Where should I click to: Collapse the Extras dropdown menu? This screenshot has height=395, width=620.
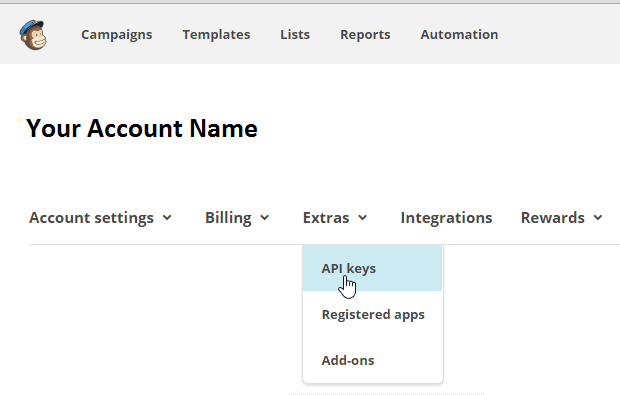(335, 218)
